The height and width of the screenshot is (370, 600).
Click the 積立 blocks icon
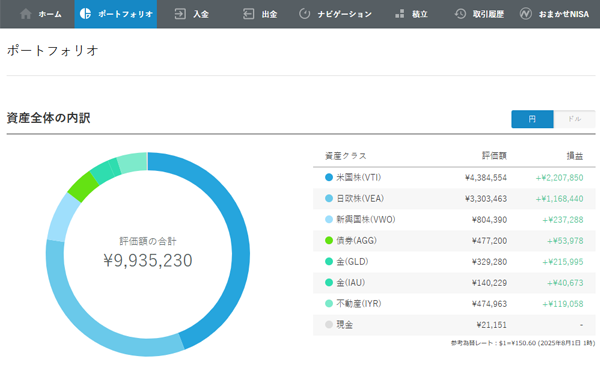(399, 14)
